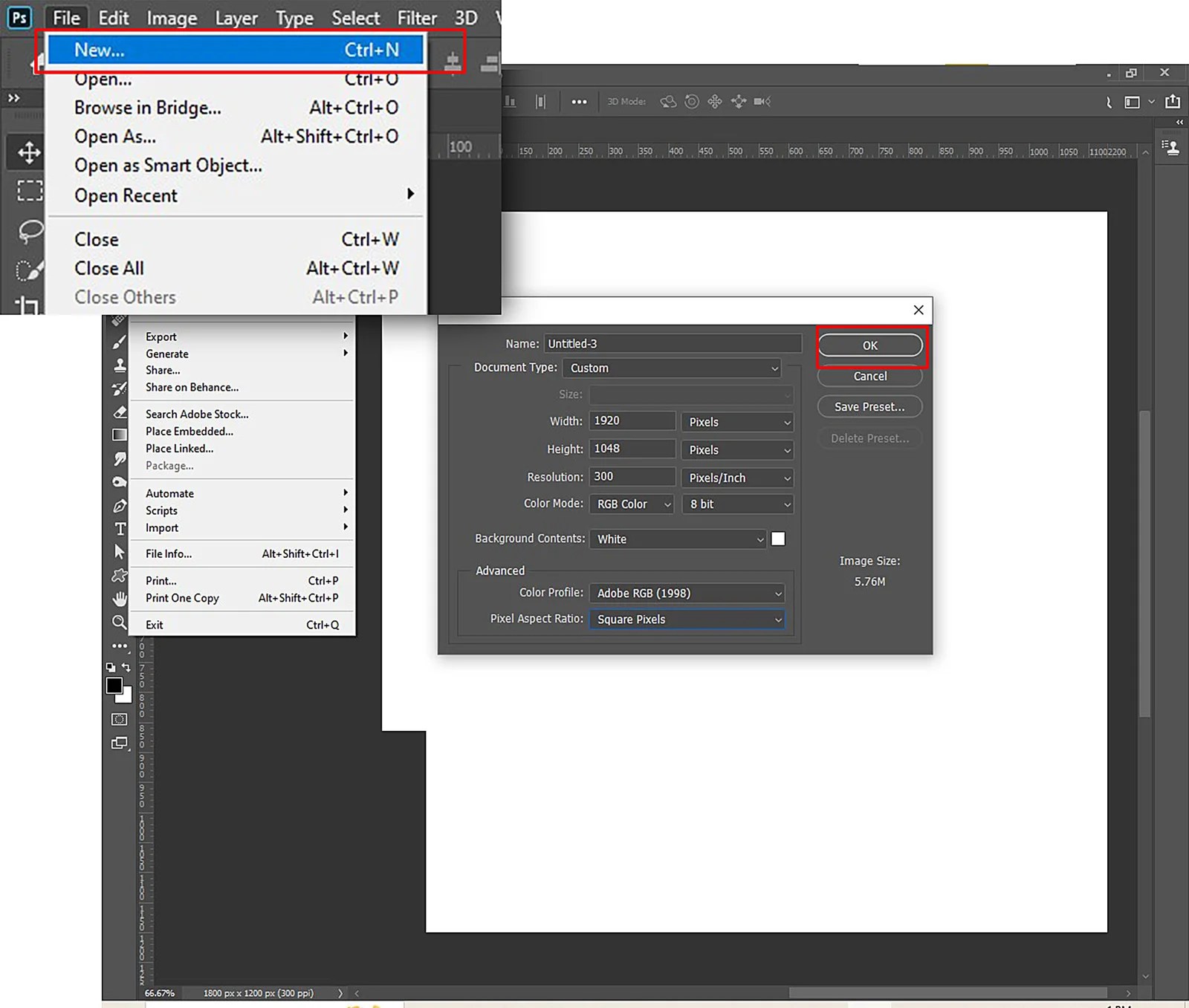Close the New document dialog

coord(919,310)
